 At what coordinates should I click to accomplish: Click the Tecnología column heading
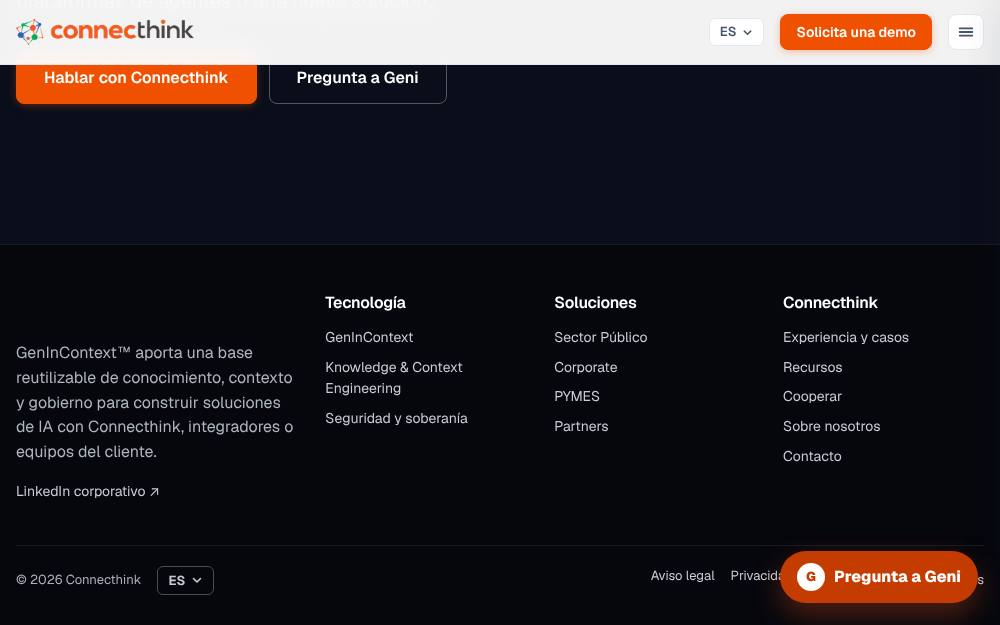(365, 302)
